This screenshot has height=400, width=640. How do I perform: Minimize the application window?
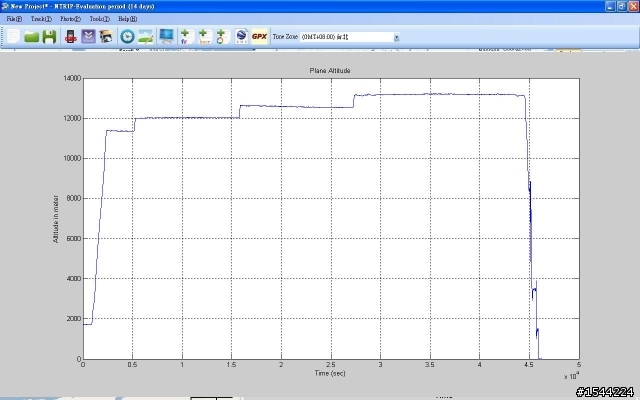click(610, 6)
